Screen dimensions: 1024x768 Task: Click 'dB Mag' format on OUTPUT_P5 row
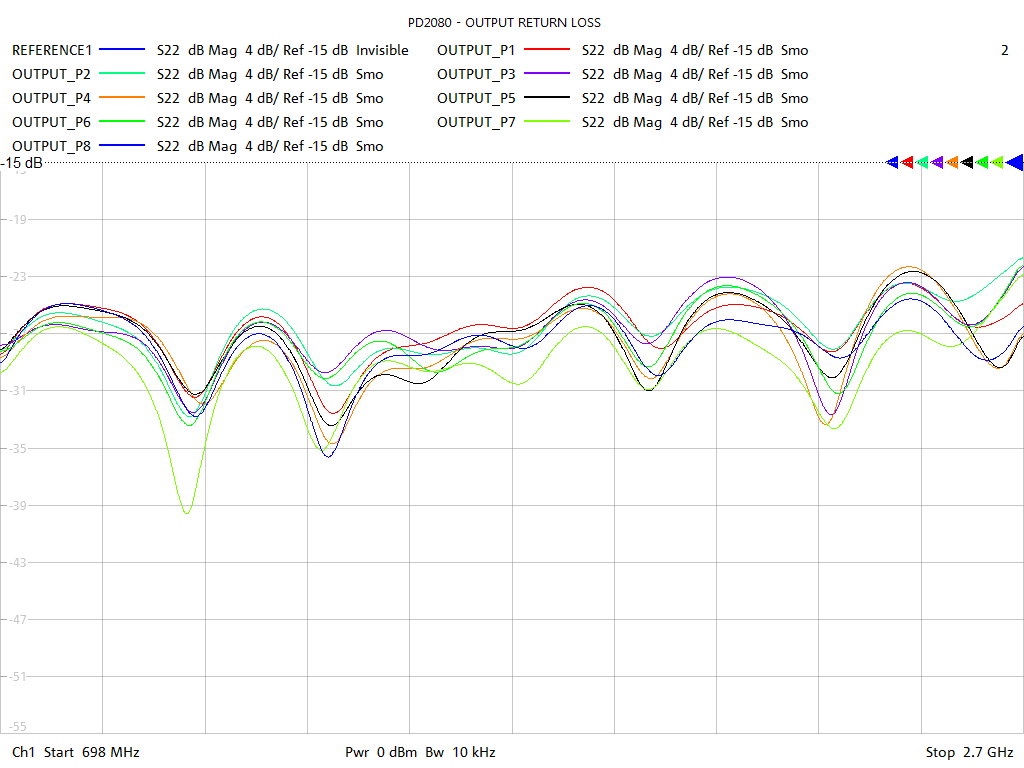point(637,99)
